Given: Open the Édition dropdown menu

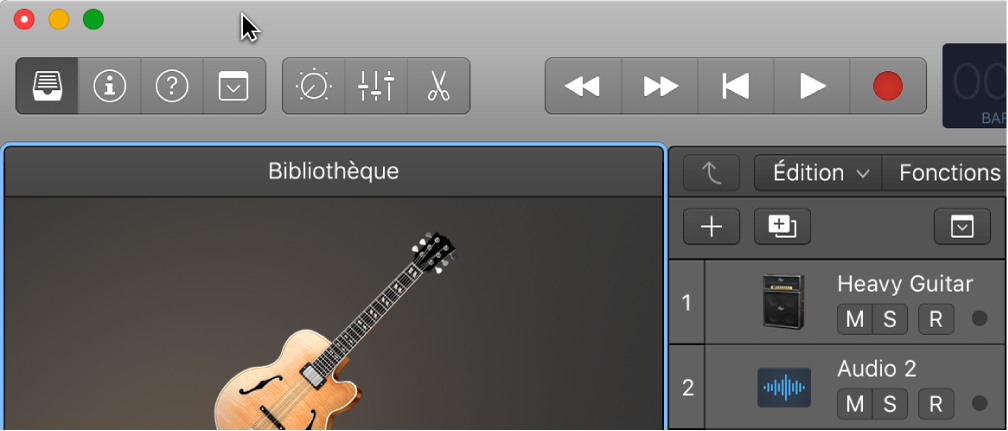Looking at the screenshot, I should pos(818,173).
